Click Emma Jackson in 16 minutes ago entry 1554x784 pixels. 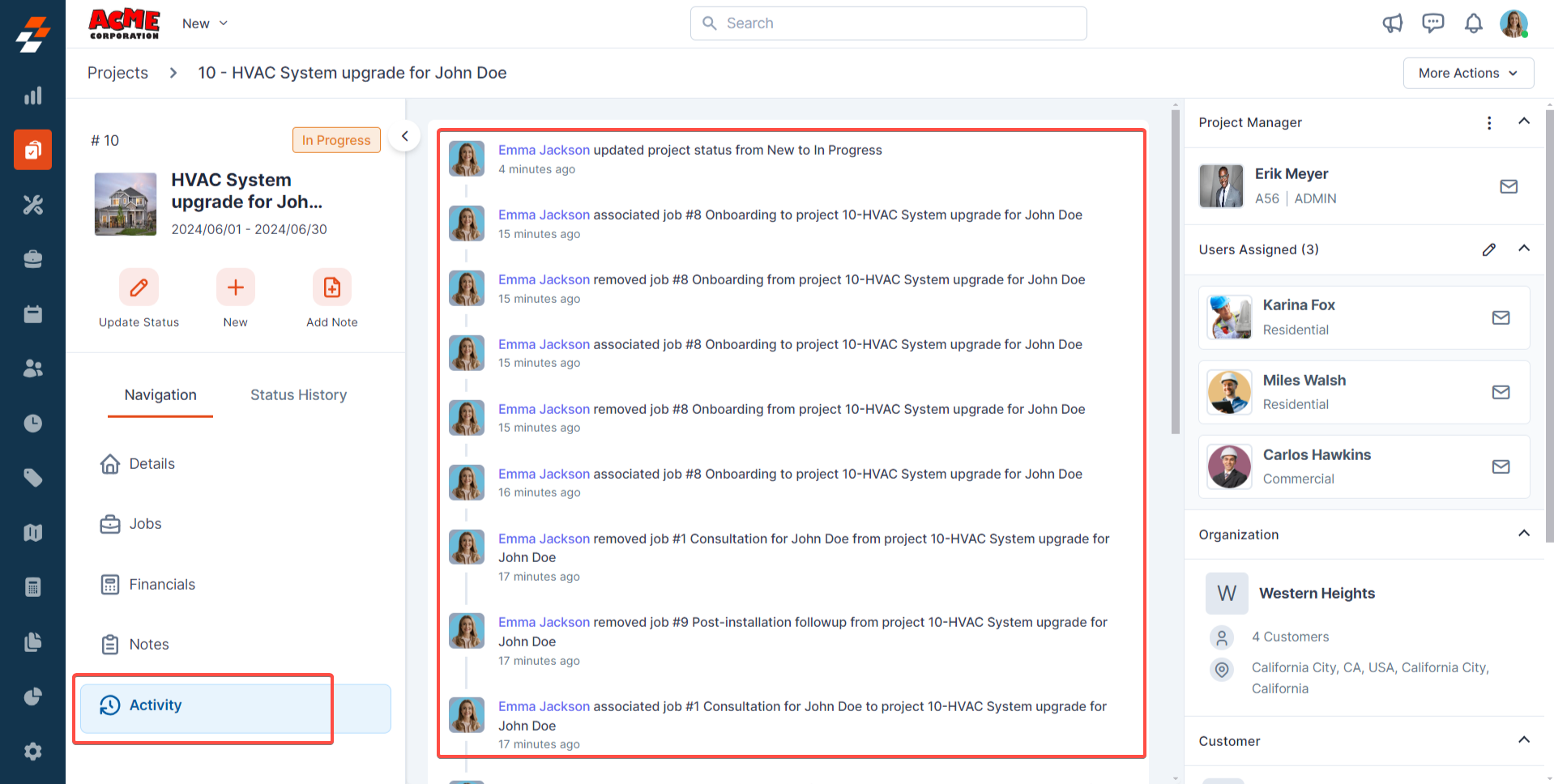(x=544, y=474)
